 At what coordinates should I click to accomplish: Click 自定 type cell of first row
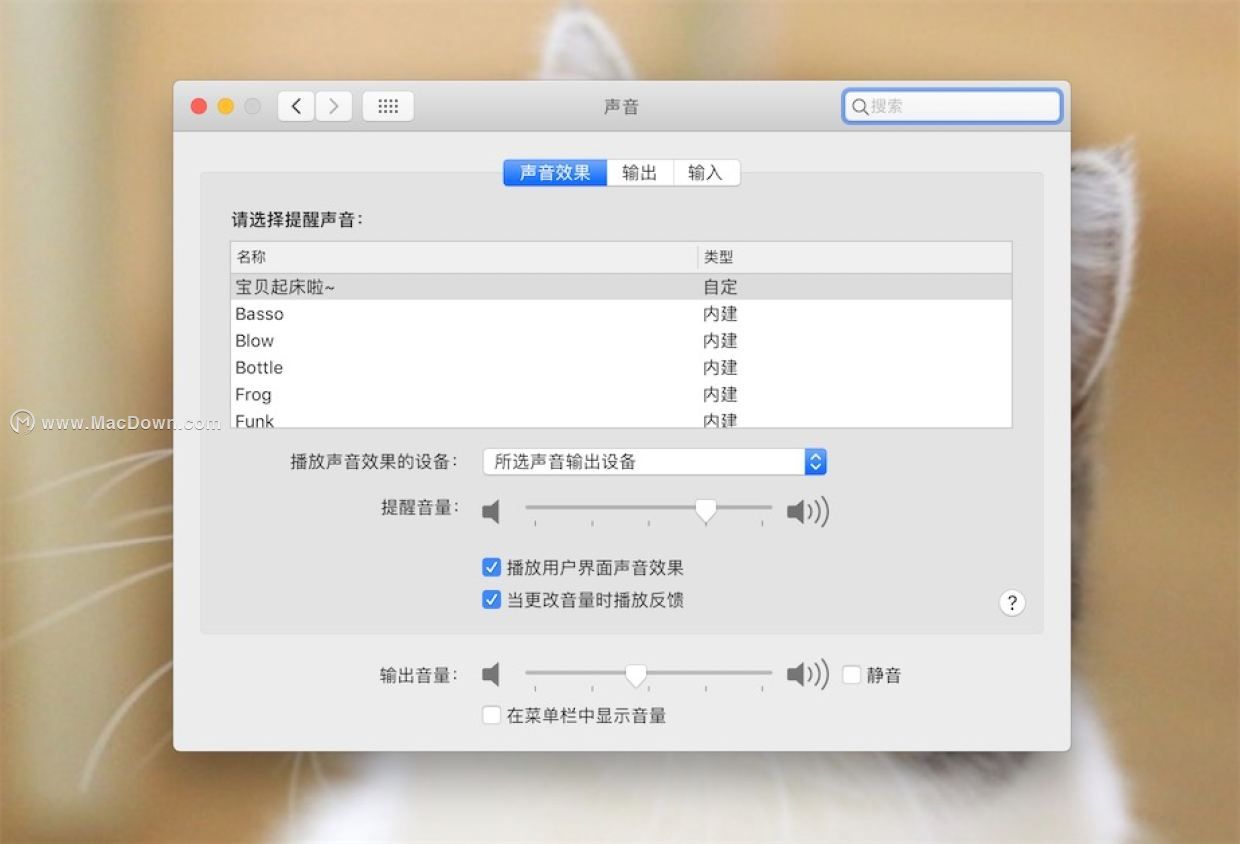click(x=720, y=287)
